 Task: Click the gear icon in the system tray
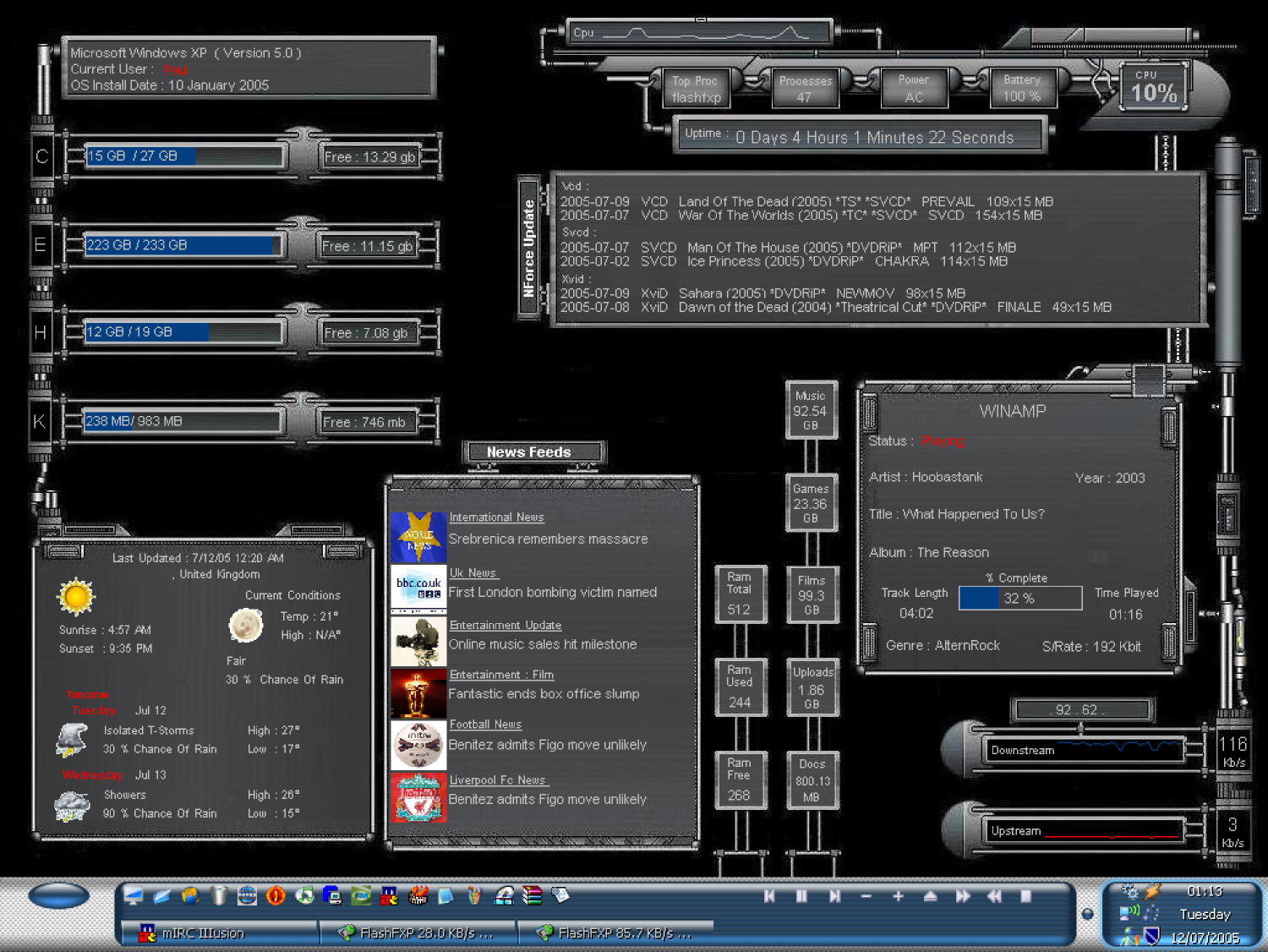tap(1129, 891)
